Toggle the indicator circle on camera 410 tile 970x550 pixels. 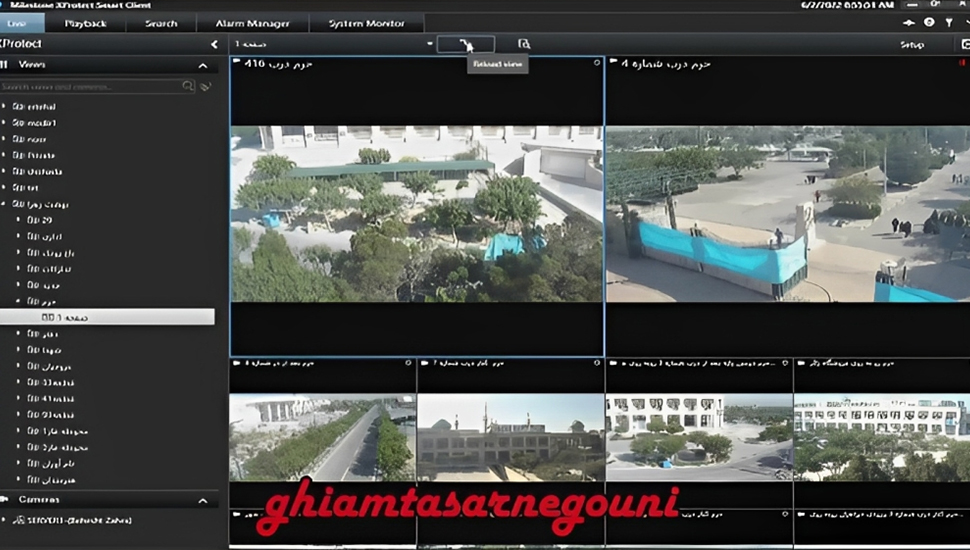(x=597, y=63)
